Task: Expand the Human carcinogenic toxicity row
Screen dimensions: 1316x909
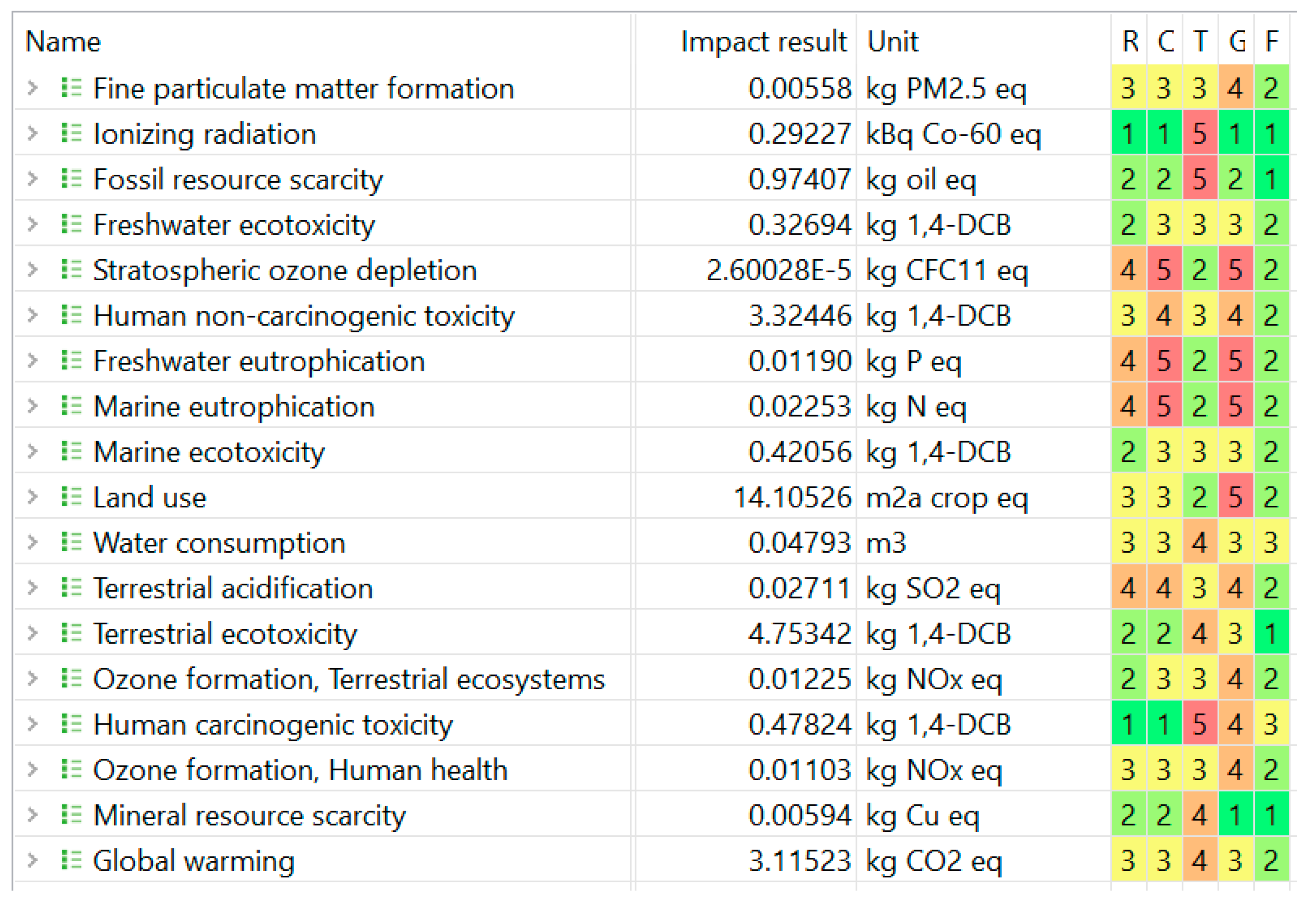Action: click(32, 724)
